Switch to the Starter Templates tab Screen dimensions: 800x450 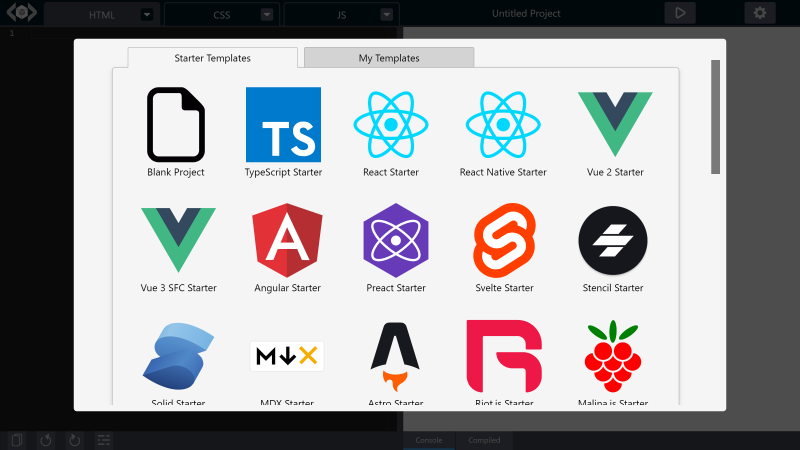[213, 58]
